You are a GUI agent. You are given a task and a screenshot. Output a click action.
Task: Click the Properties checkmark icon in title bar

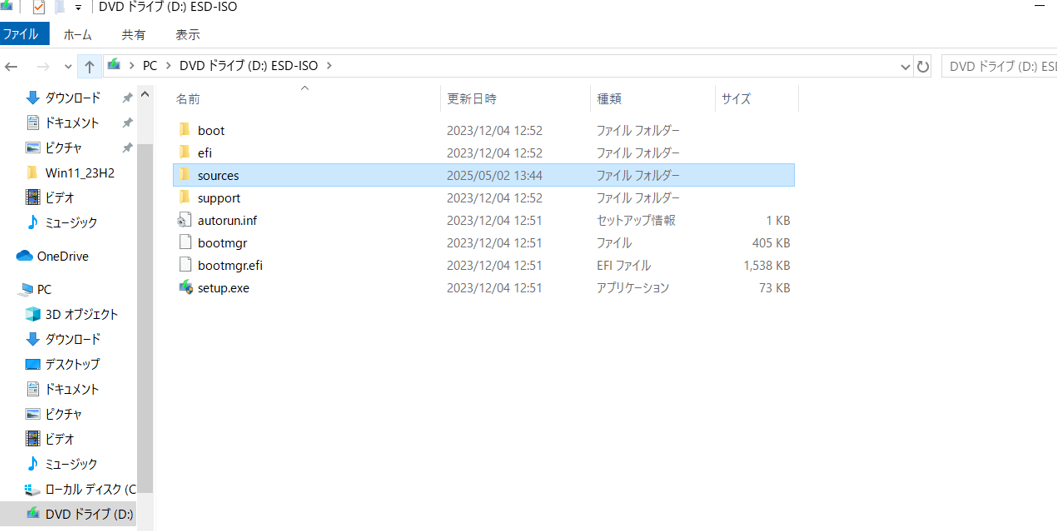(x=38, y=7)
